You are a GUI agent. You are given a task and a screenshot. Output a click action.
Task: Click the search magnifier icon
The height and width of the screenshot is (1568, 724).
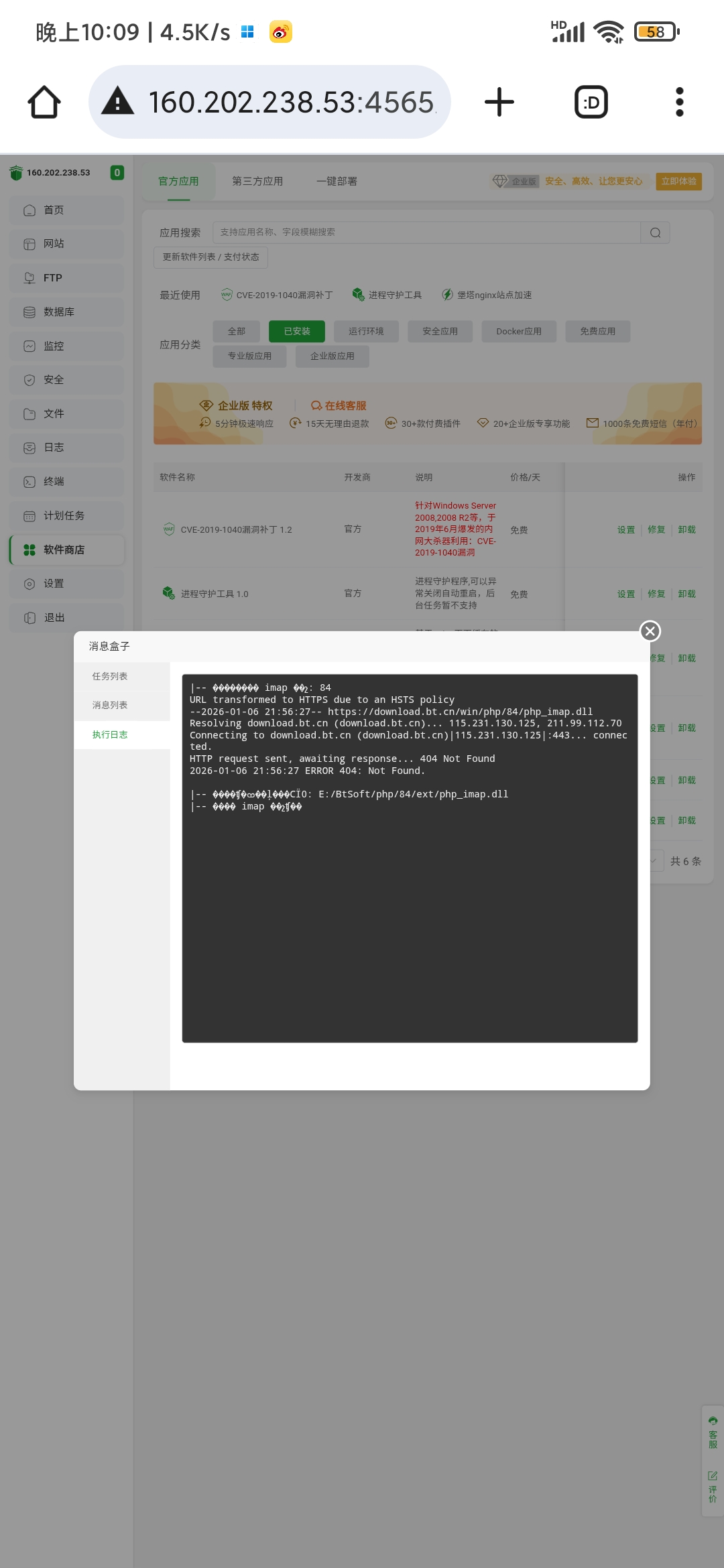point(656,233)
